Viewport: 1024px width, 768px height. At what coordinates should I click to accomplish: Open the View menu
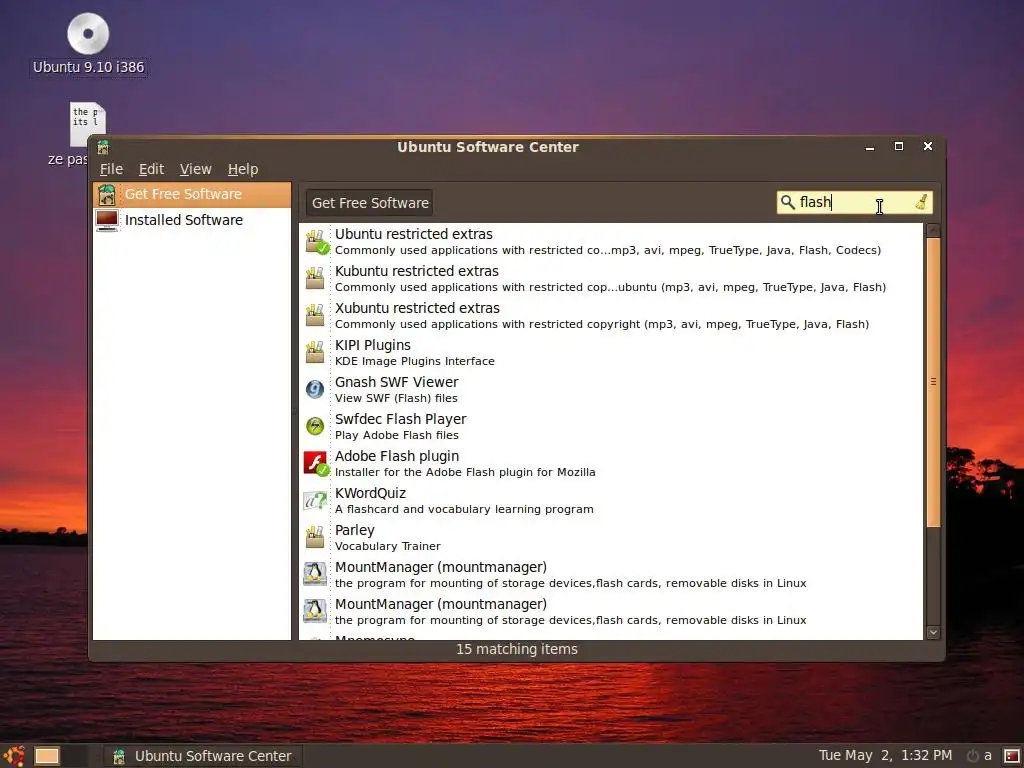[195, 169]
